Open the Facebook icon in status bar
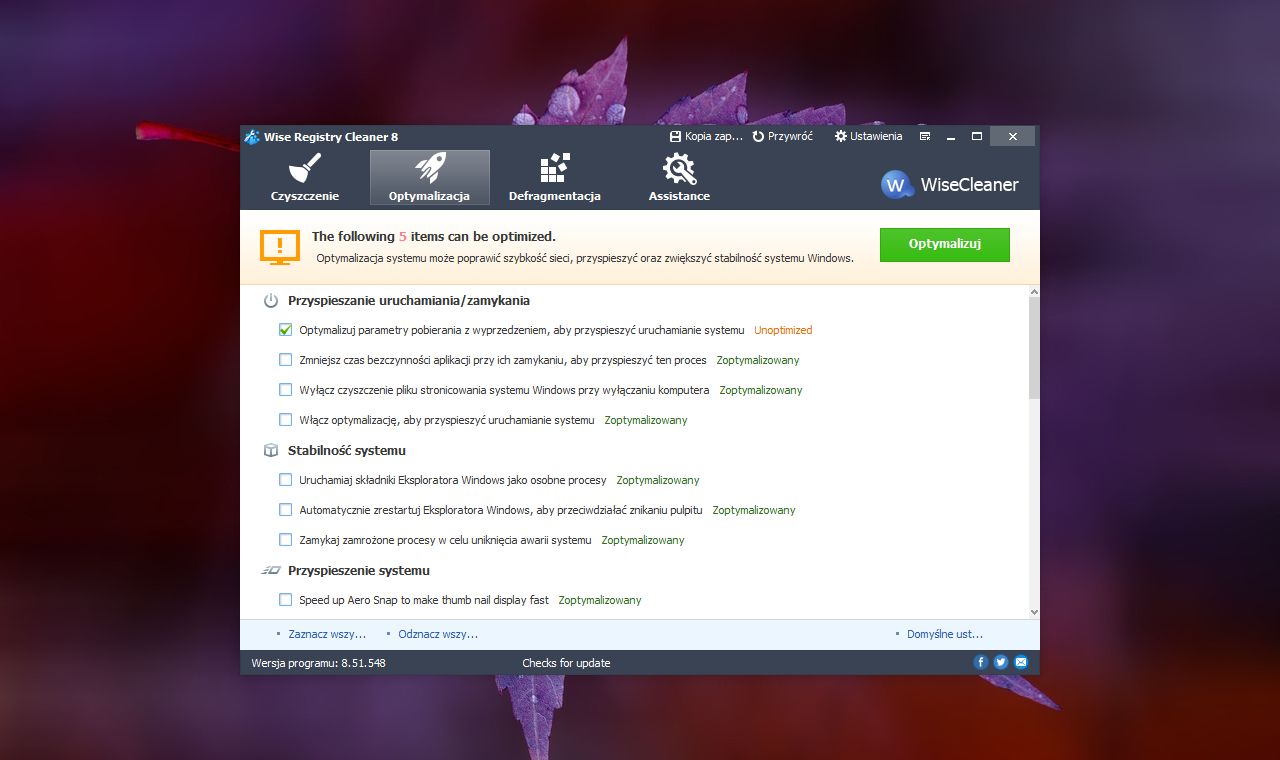The width and height of the screenshot is (1280, 760). point(981,662)
